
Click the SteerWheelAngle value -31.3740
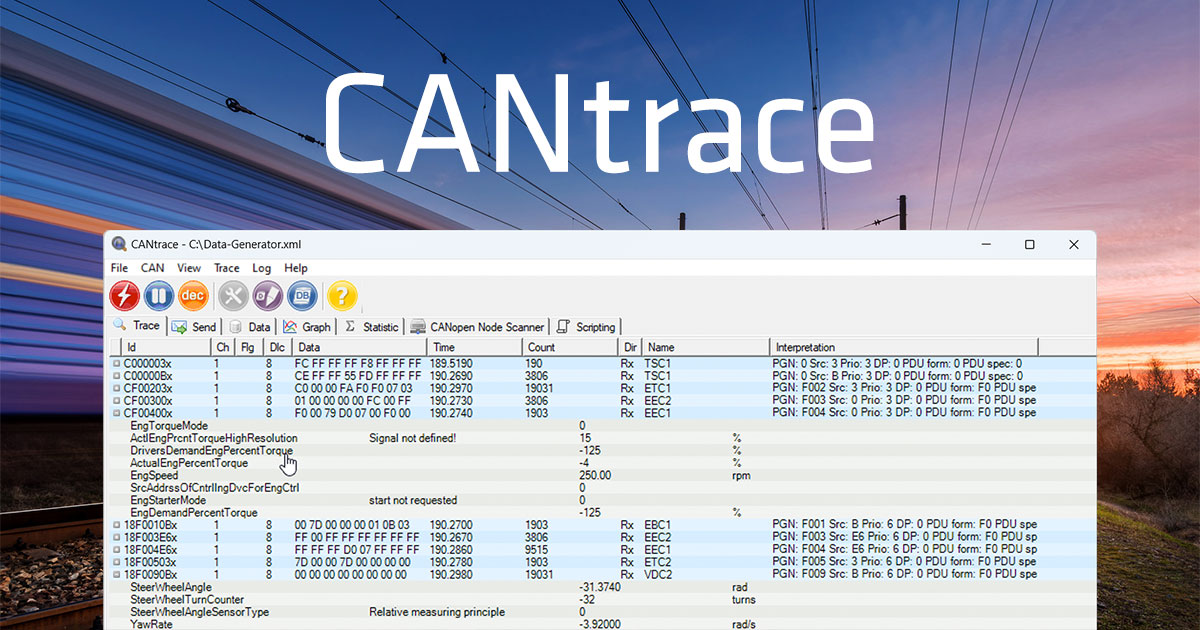[x=600, y=587]
